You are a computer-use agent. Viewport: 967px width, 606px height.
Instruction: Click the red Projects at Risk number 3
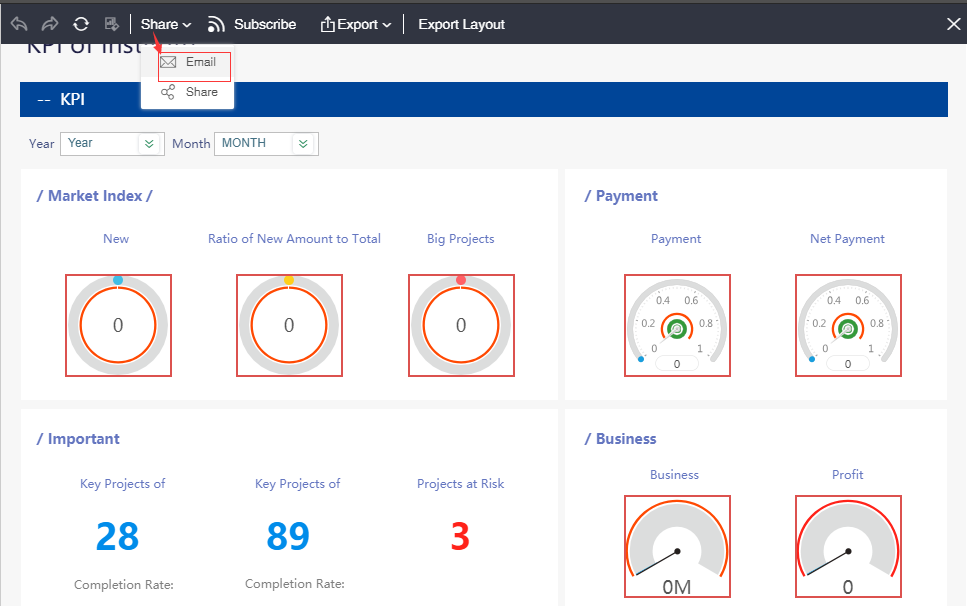coord(460,537)
